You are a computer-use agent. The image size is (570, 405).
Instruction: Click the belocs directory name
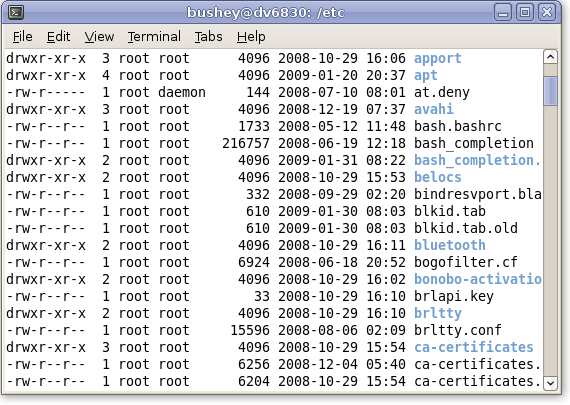tap(438, 177)
